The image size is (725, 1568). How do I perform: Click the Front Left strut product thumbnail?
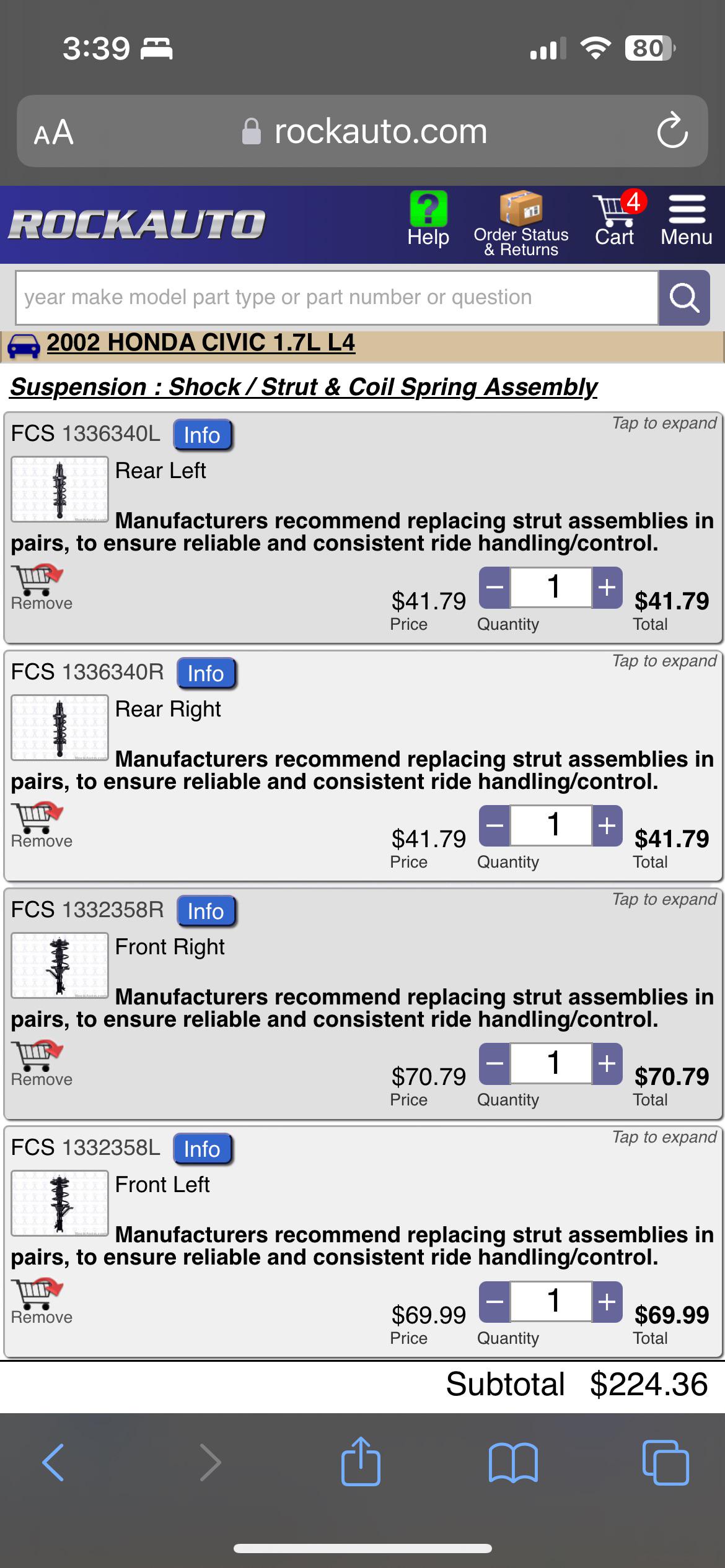[x=59, y=1203]
